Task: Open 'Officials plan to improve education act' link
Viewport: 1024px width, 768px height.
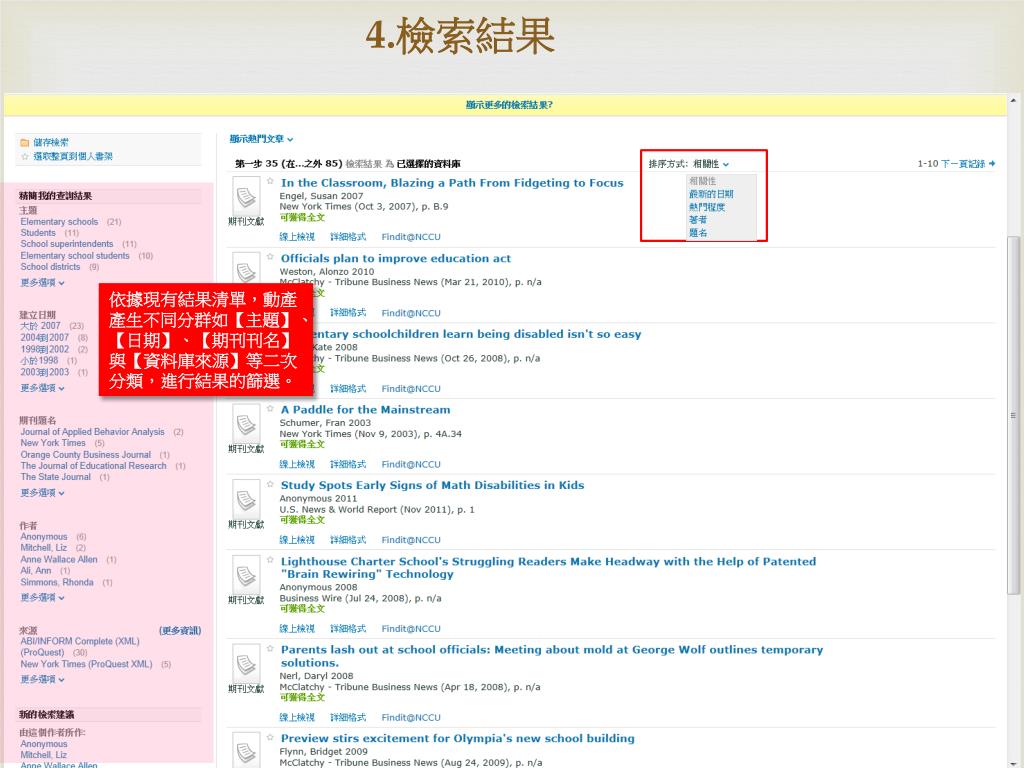Action: click(x=395, y=259)
